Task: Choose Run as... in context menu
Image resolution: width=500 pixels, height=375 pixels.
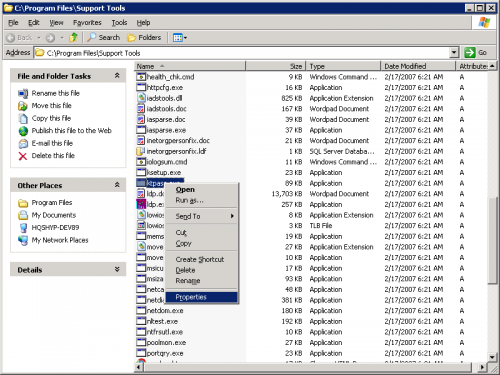Action: tap(202, 200)
